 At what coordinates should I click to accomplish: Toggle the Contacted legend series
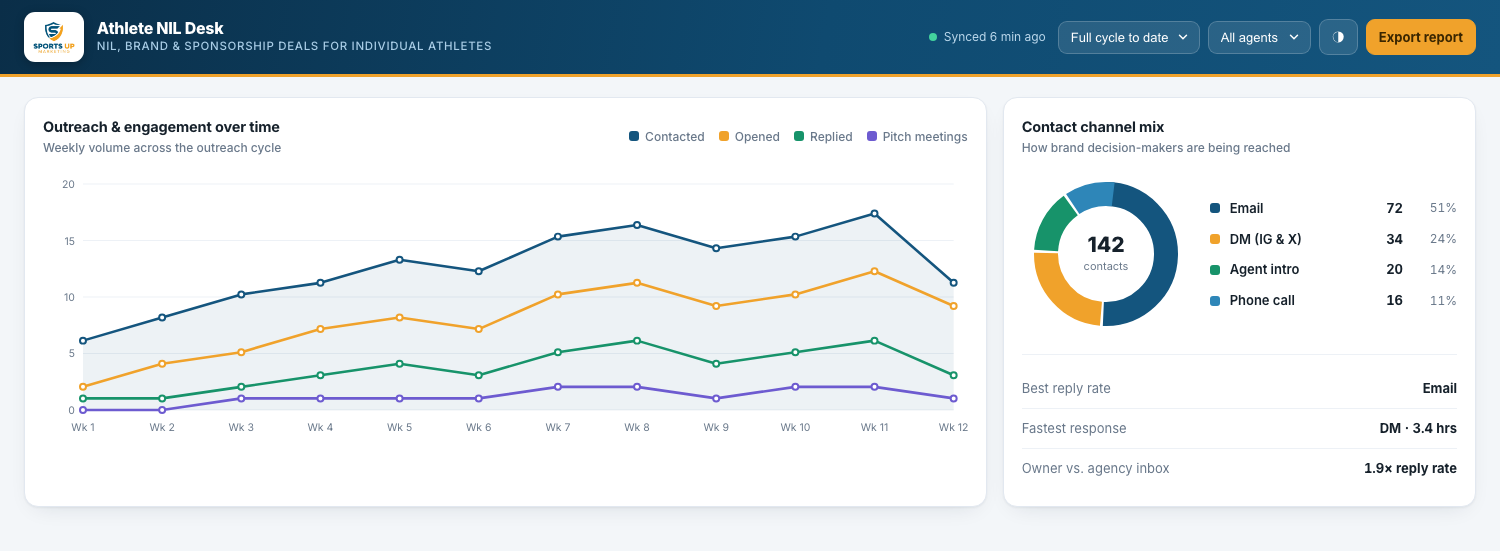point(666,137)
